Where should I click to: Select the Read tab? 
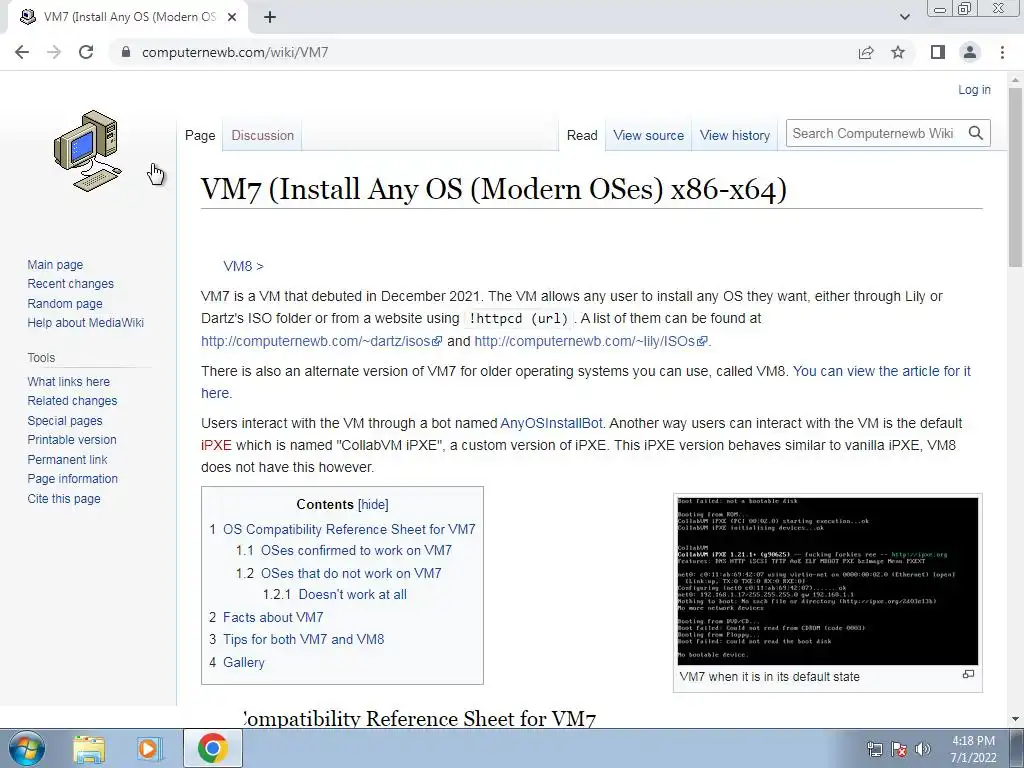coord(582,135)
